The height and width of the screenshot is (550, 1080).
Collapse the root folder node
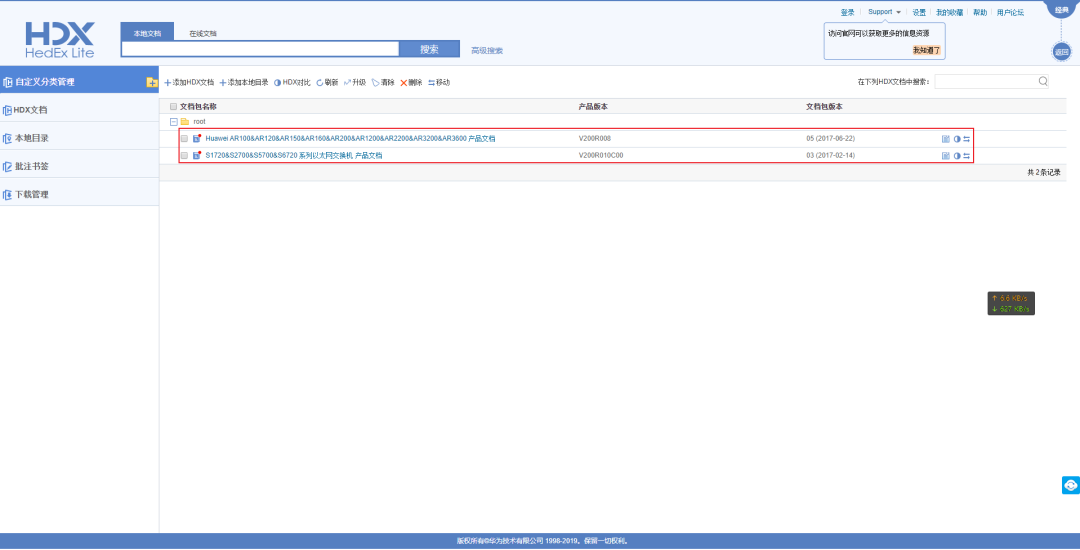174,122
